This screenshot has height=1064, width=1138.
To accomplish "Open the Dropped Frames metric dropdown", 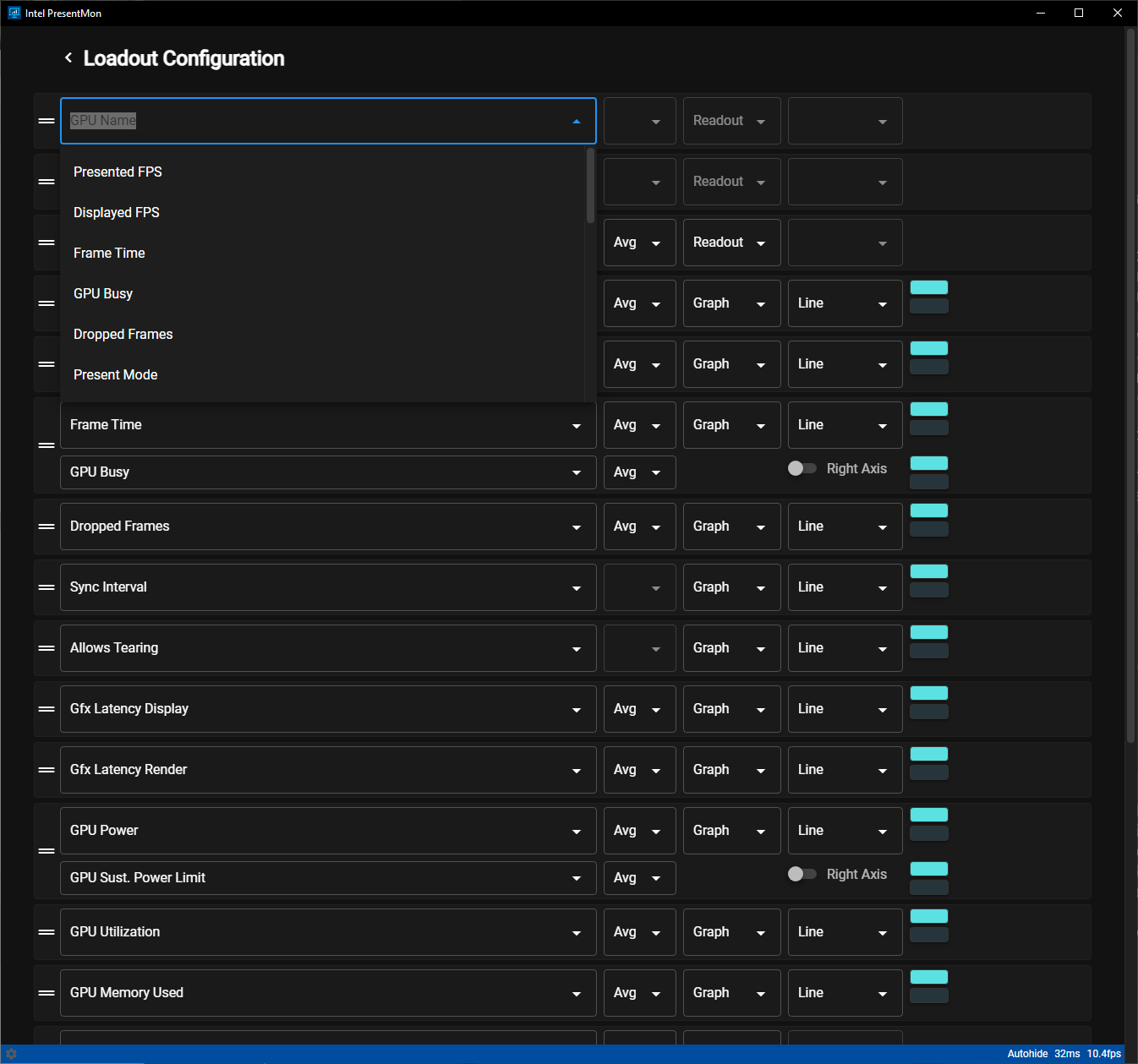I will coord(328,527).
